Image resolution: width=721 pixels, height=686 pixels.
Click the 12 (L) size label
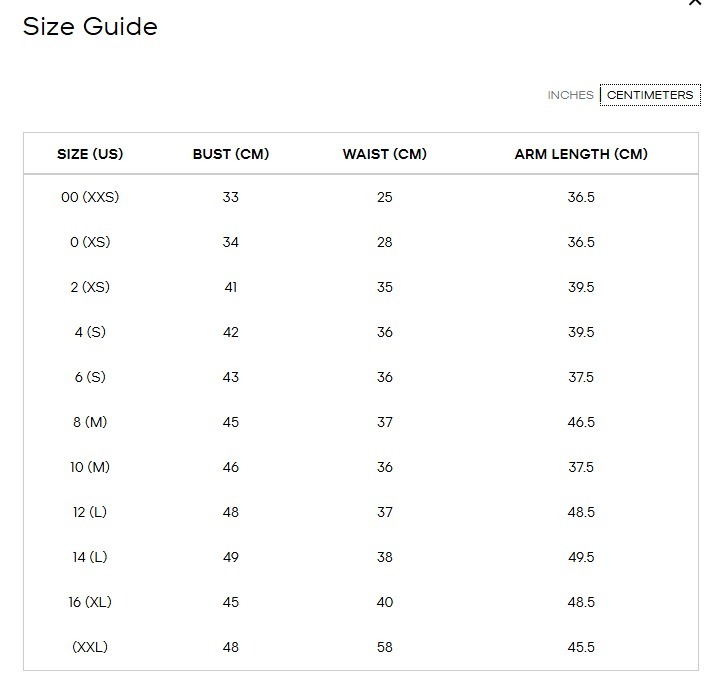(x=90, y=512)
